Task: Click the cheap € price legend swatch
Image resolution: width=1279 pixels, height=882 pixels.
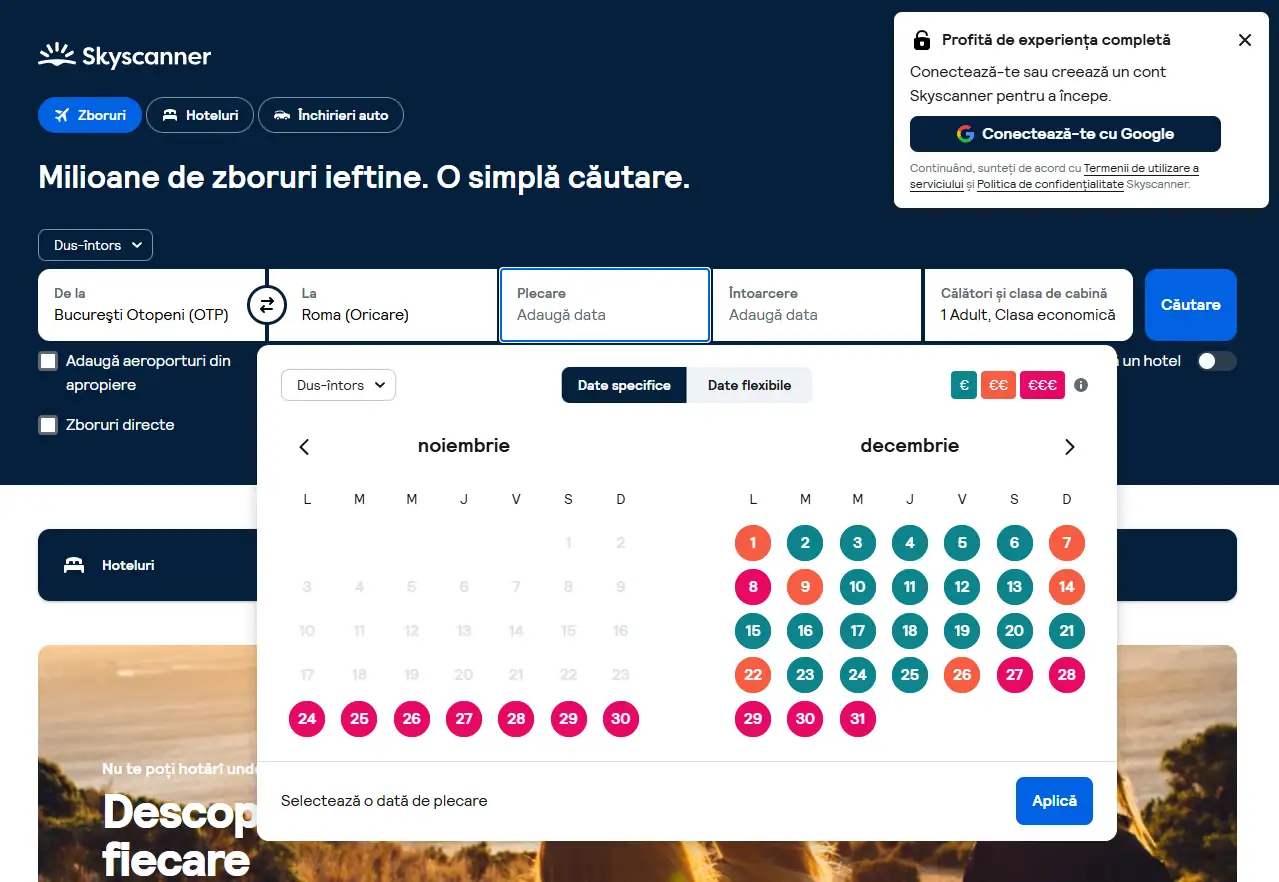Action: (964, 385)
